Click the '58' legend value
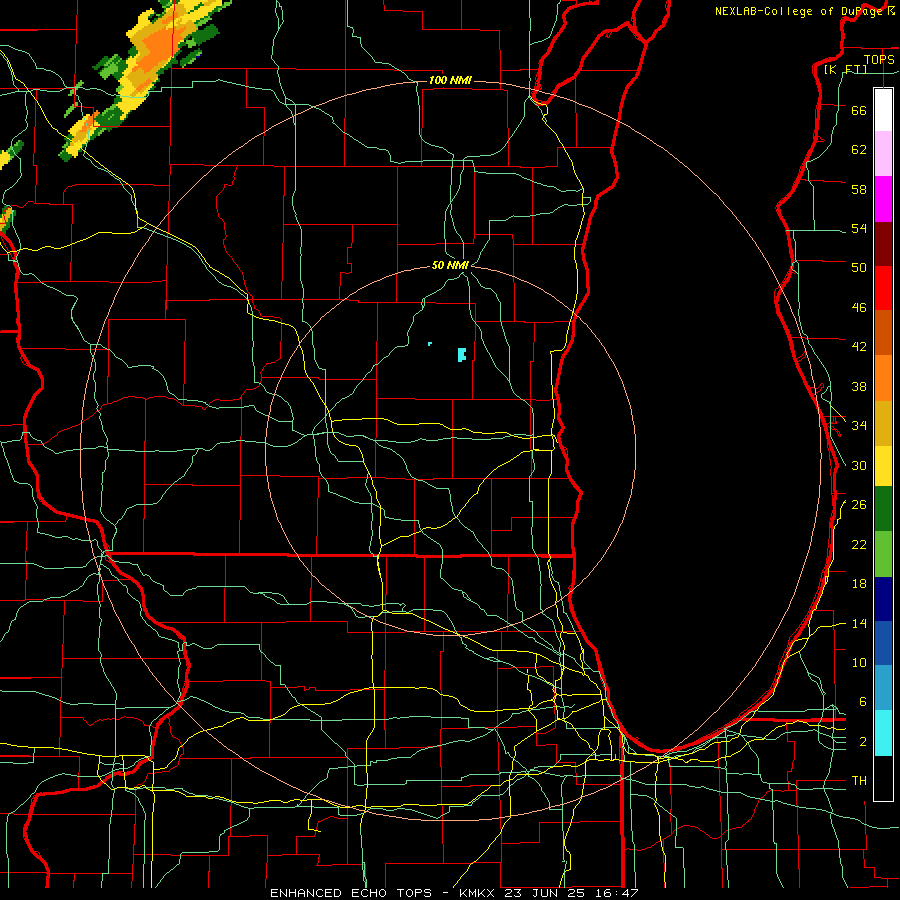The width and height of the screenshot is (900, 900). (x=859, y=189)
